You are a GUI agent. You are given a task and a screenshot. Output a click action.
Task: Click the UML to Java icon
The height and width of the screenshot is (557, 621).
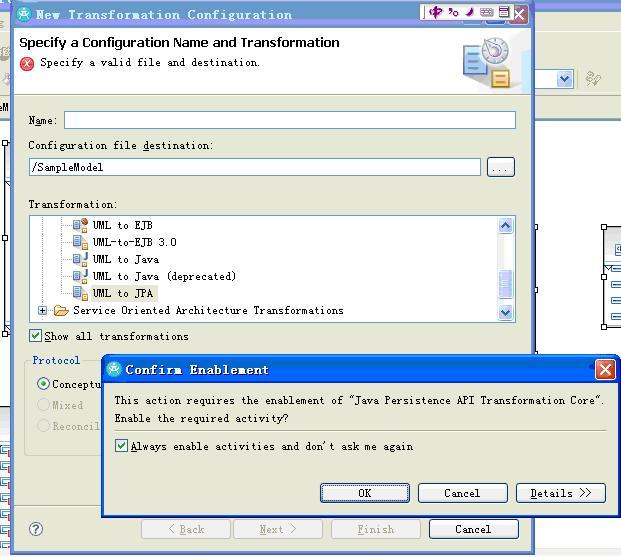coord(80,259)
